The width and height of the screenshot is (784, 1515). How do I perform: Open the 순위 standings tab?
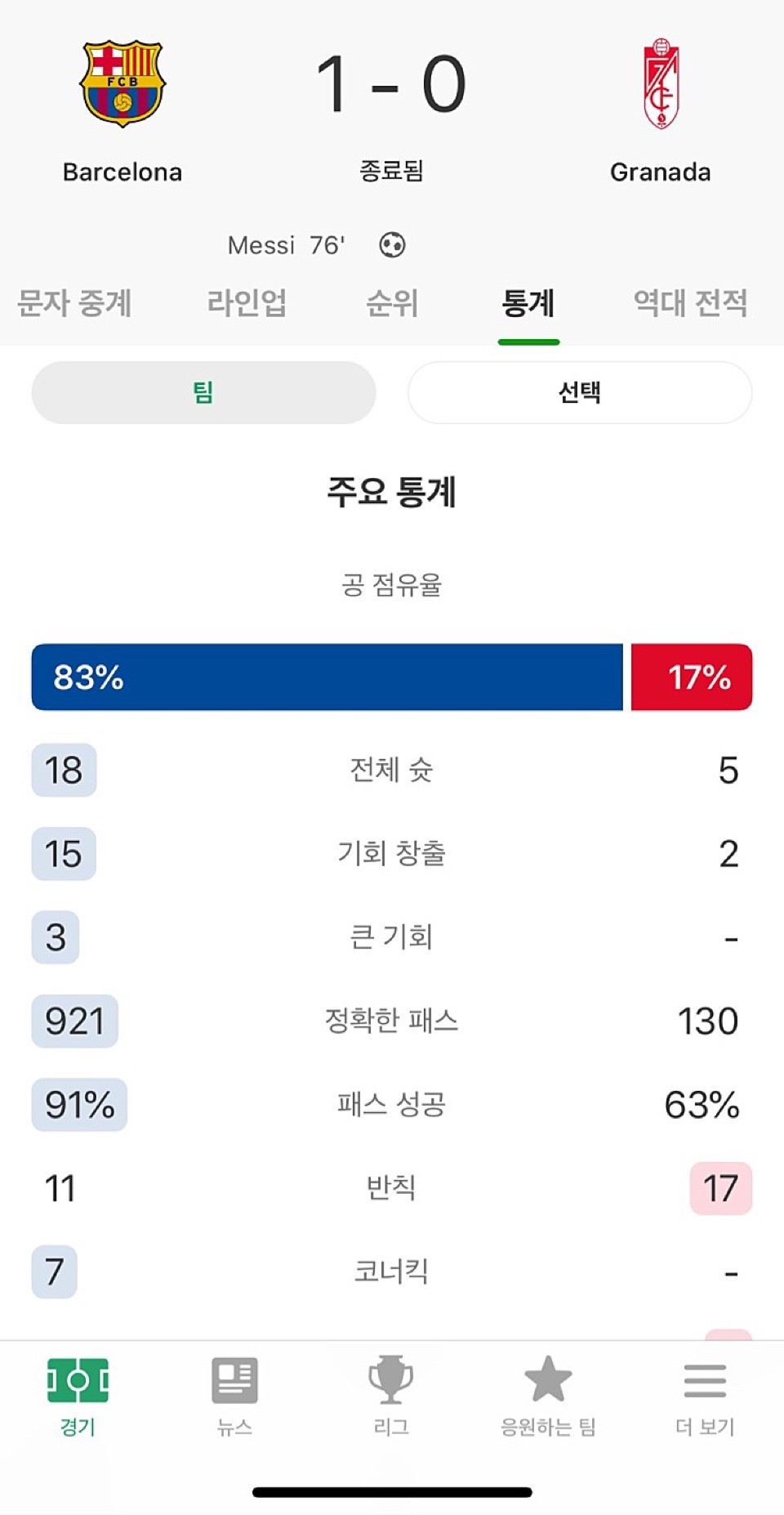pyautogui.click(x=392, y=304)
